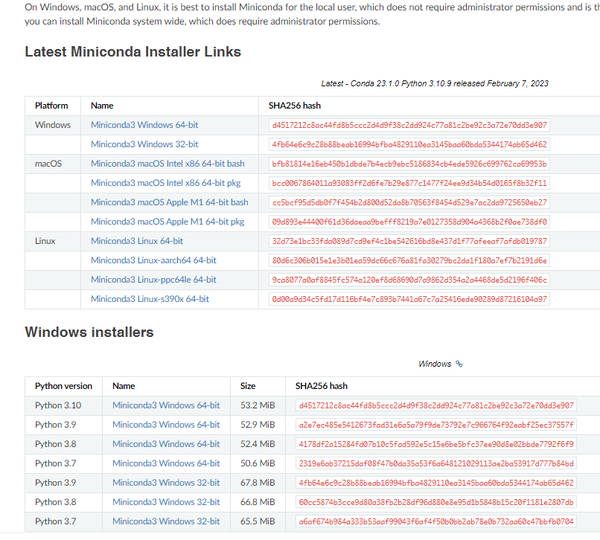This screenshot has width=600, height=540.
Task: Download Miniconda3 macOS Intel x86 64-bit pkg
Action: (165, 183)
